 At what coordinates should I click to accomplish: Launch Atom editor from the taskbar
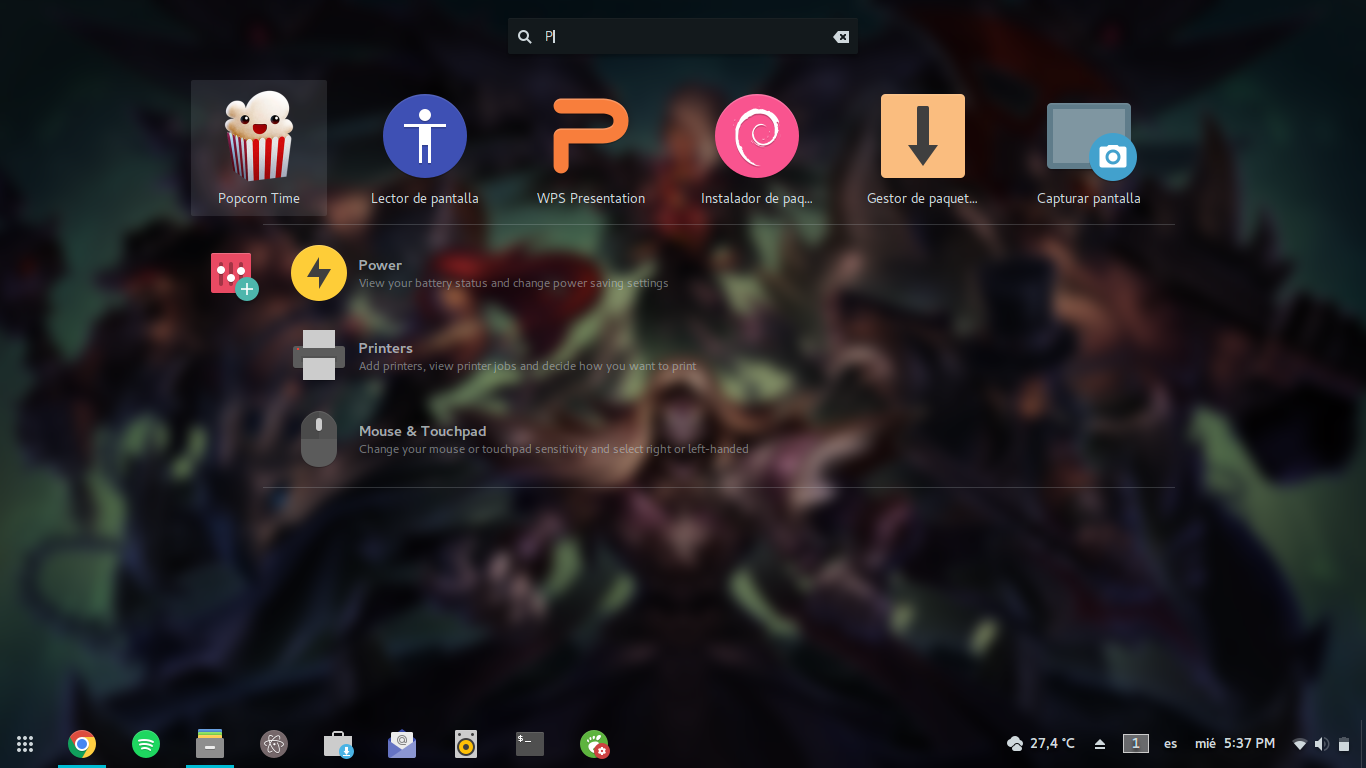pos(274,744)
